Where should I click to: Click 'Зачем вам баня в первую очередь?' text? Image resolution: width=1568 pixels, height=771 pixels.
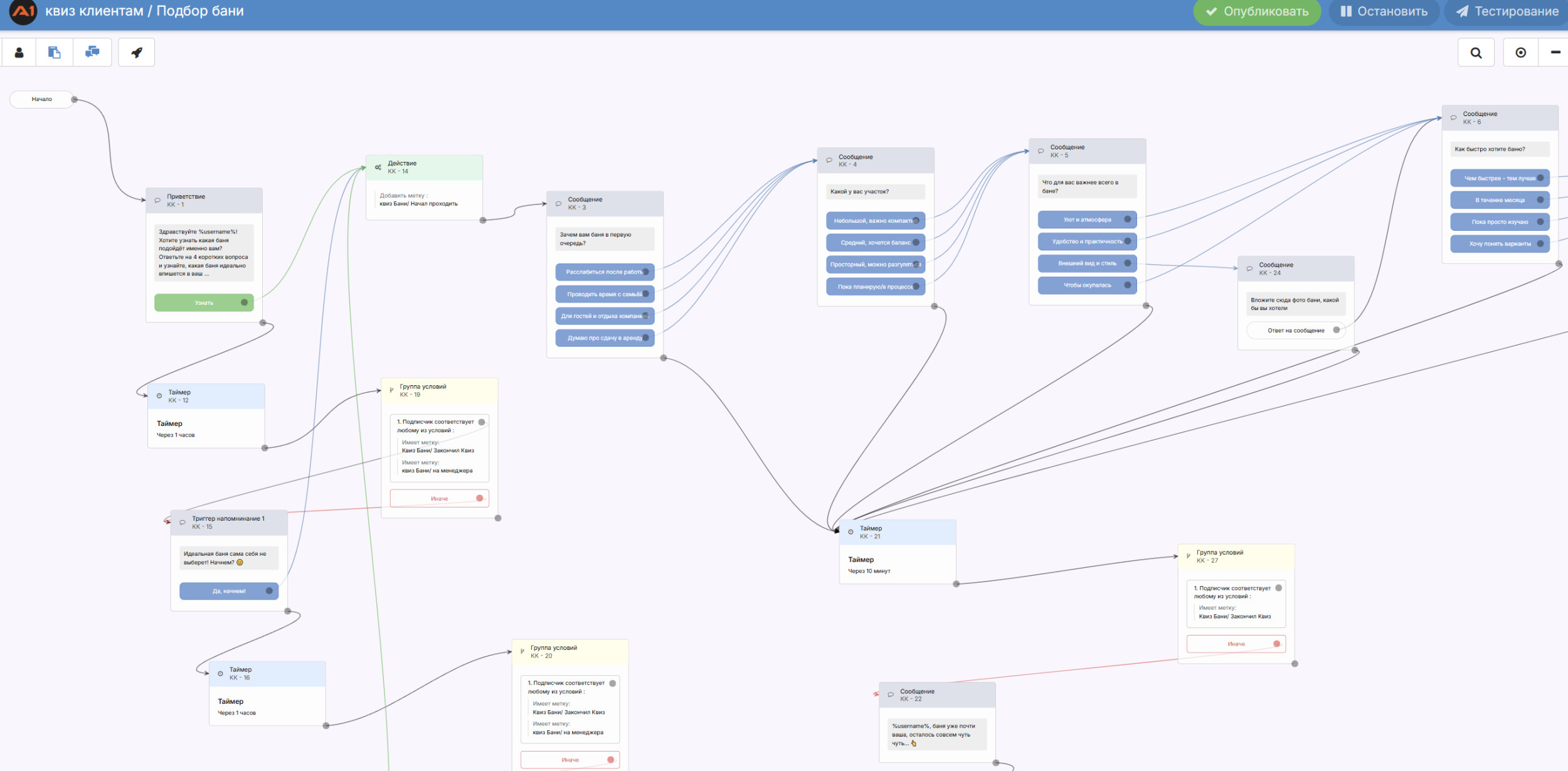tap(595, 239)
